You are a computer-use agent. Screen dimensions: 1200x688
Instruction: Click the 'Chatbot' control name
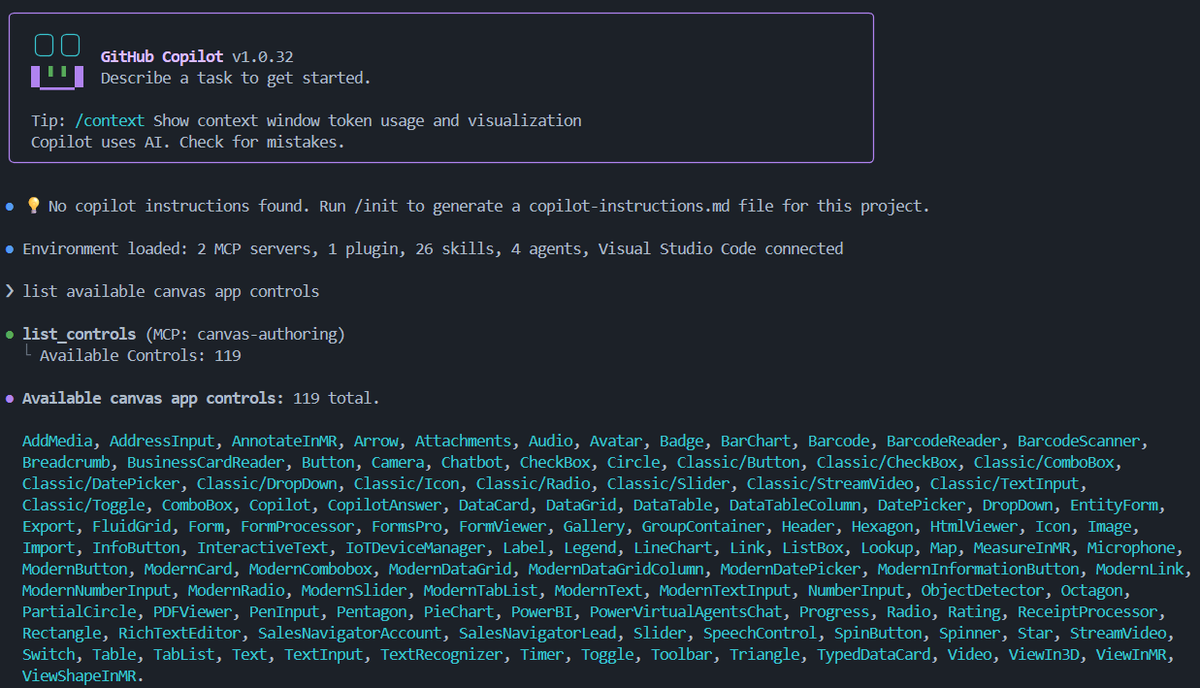[x=472, y=463]
